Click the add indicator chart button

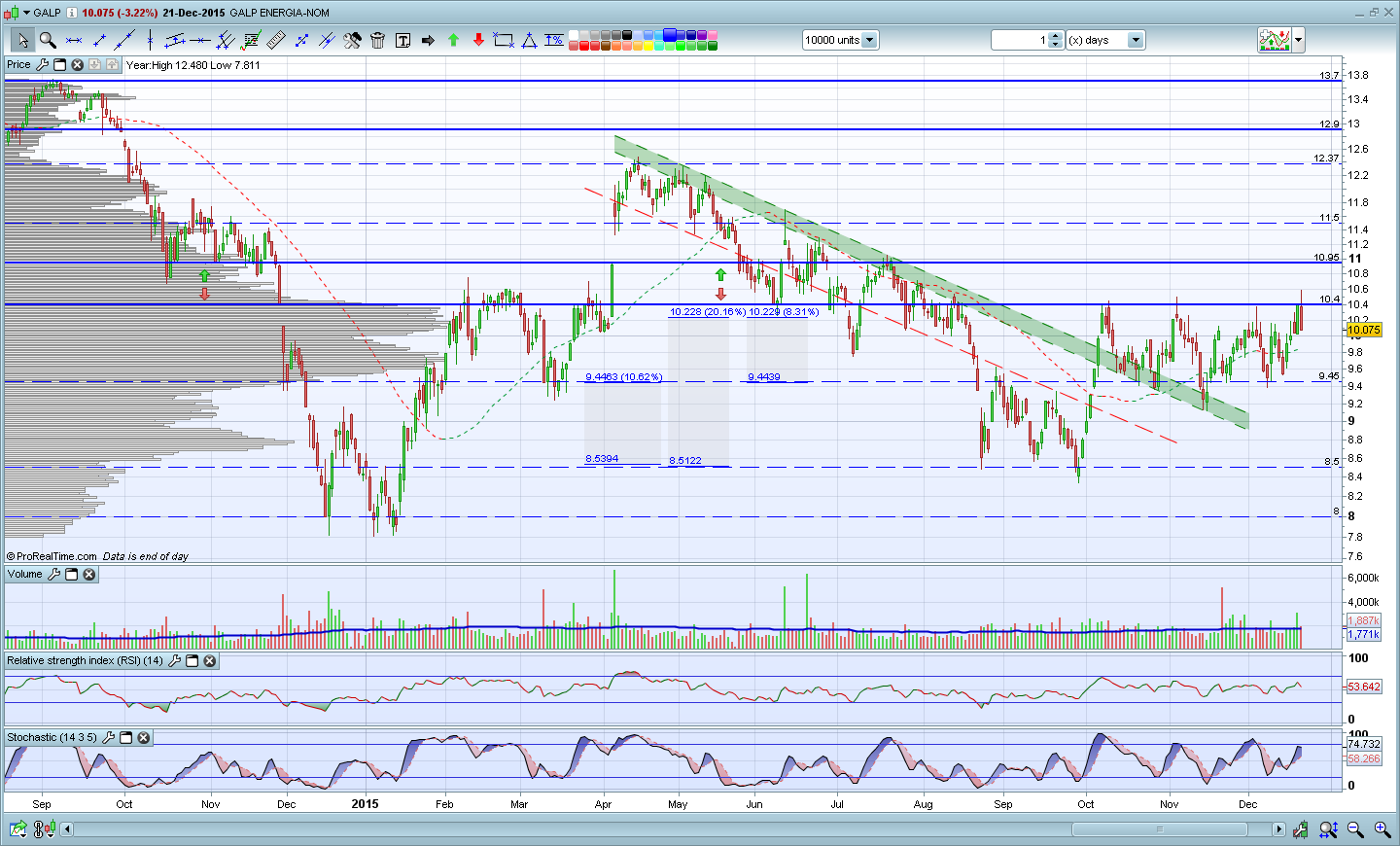1274,40
